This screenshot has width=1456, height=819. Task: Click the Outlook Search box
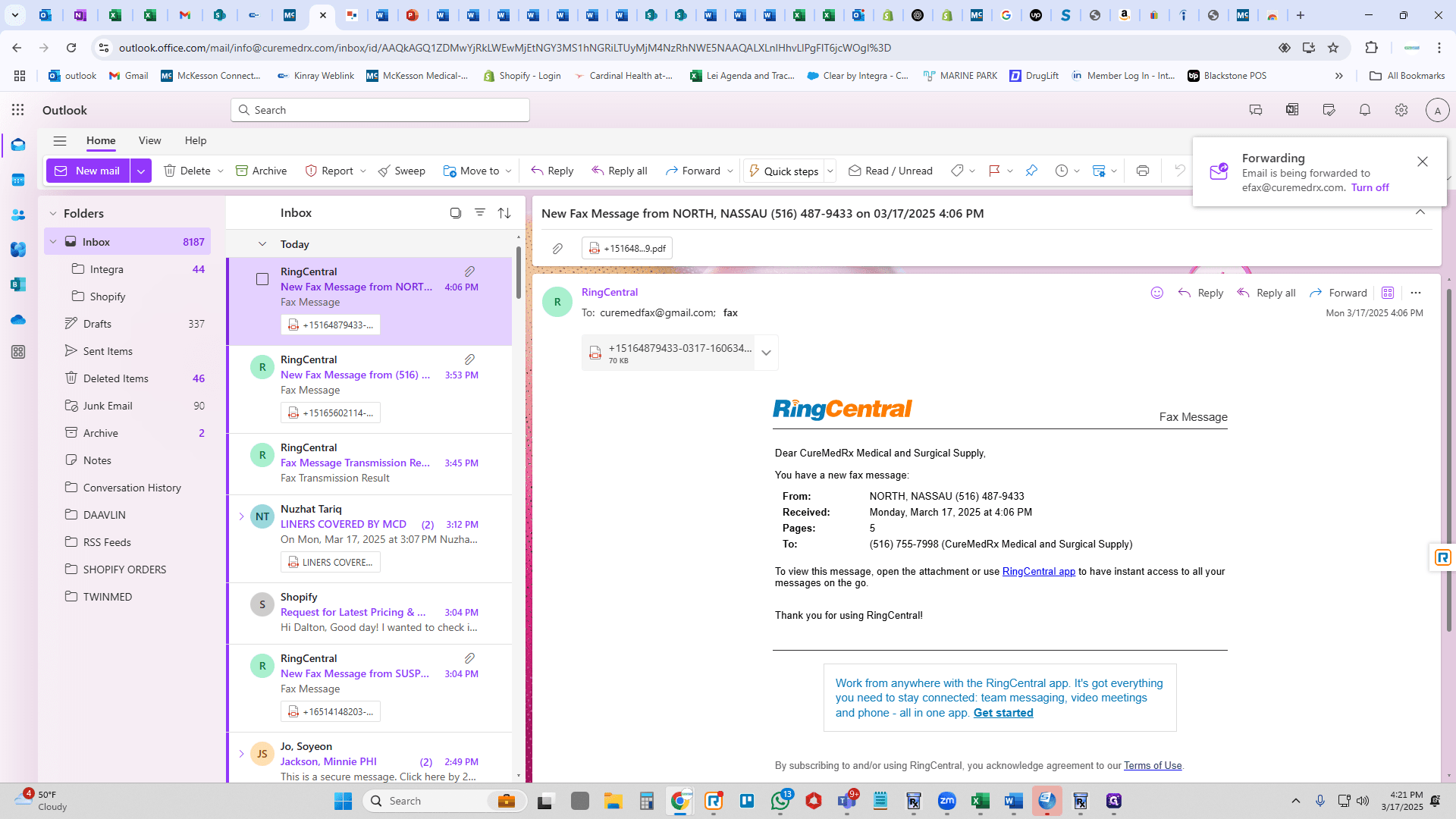380,110
